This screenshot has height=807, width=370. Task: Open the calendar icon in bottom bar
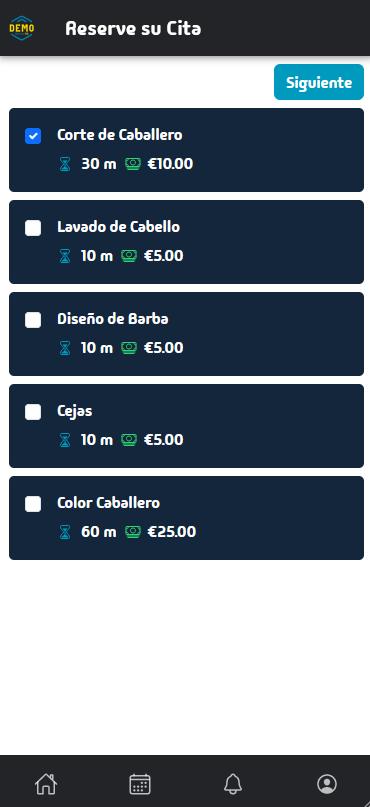[x=139, y=784]
